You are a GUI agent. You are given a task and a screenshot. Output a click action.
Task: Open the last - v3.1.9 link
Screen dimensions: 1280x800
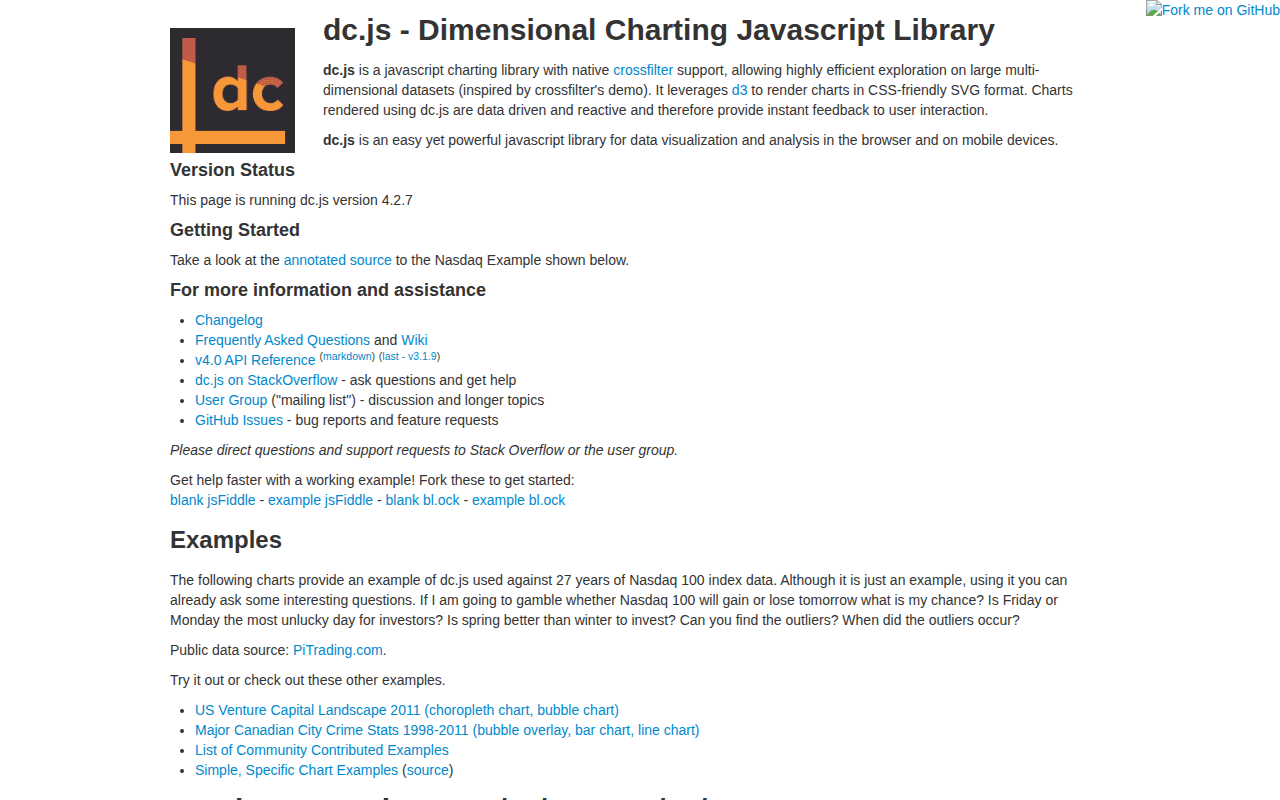pos(410,356)
